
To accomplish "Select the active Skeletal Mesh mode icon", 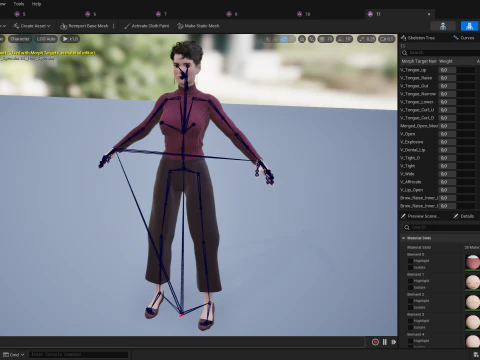I will 470,26.
